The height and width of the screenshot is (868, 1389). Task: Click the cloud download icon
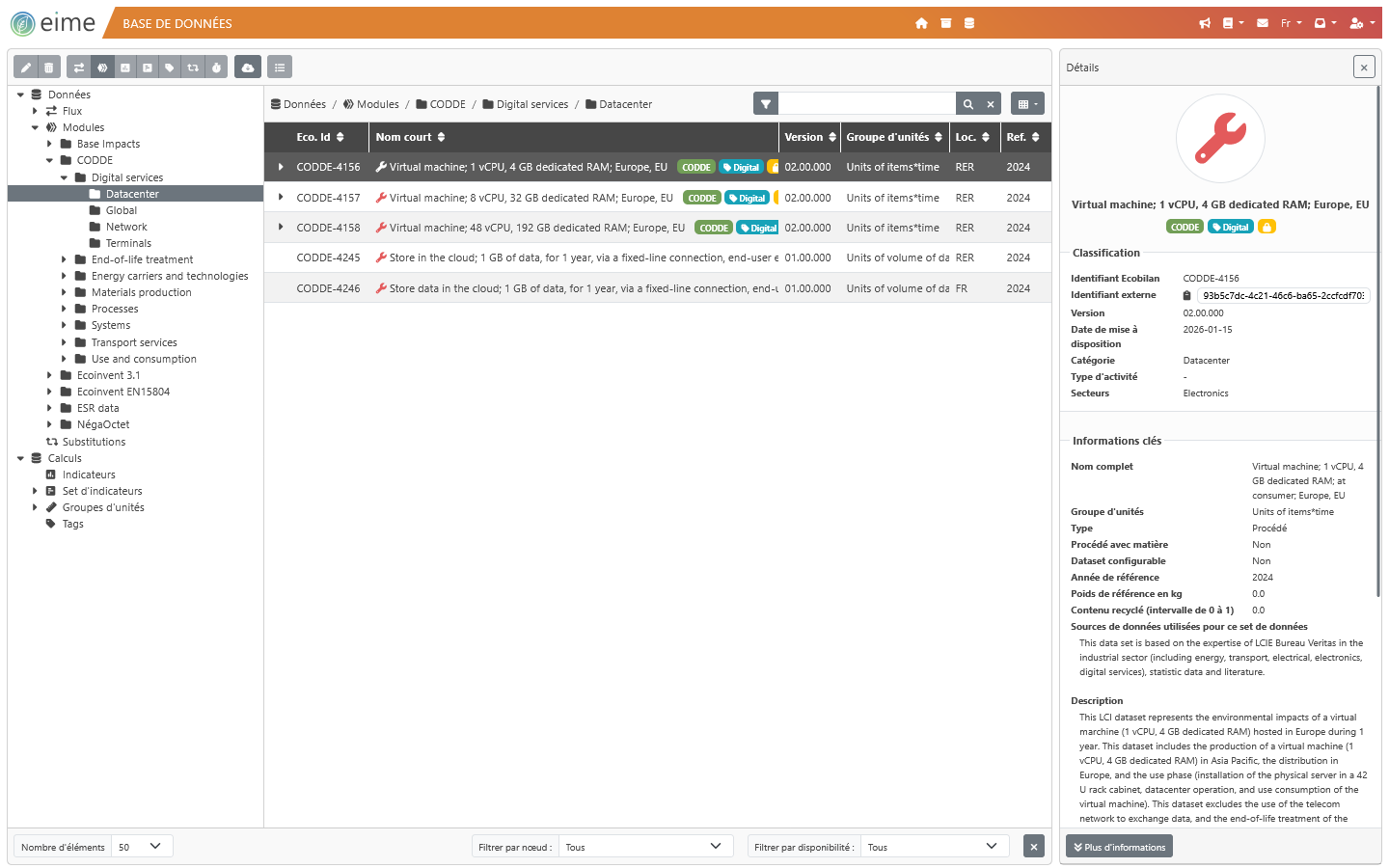tap(248, 68)
